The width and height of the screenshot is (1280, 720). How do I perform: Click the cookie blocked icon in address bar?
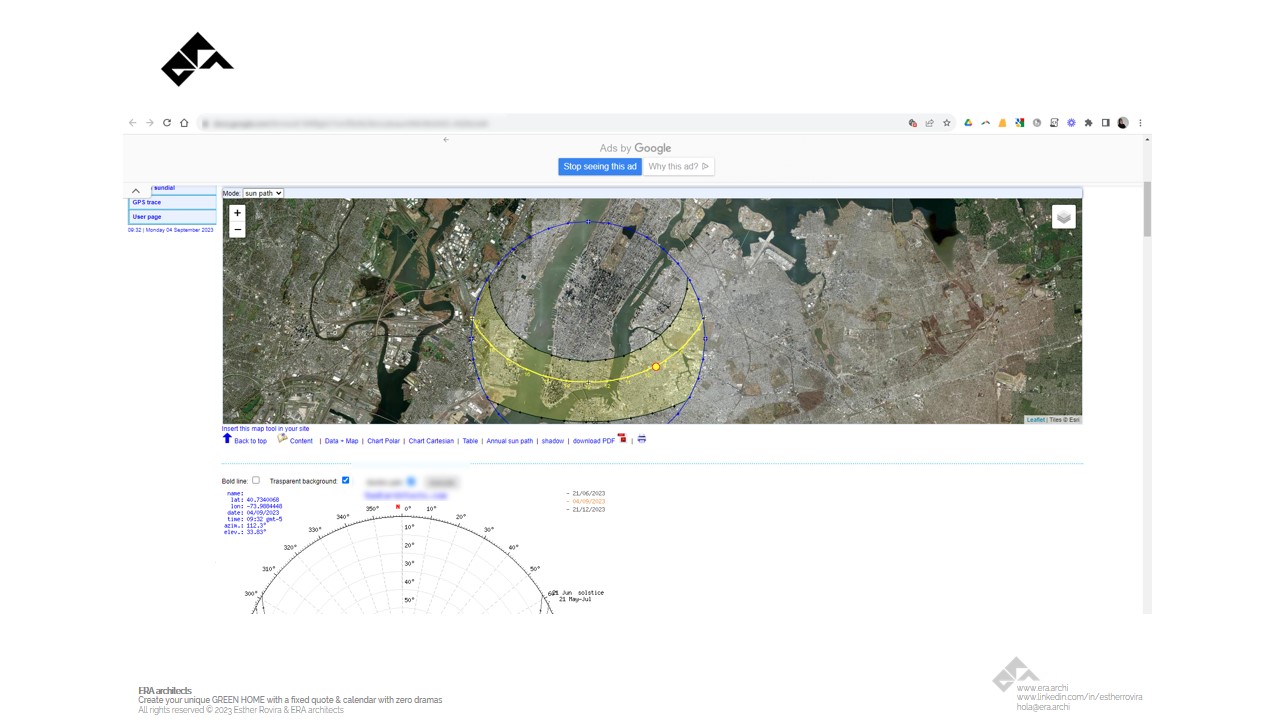pyautogui.click(x=912, y=123)
